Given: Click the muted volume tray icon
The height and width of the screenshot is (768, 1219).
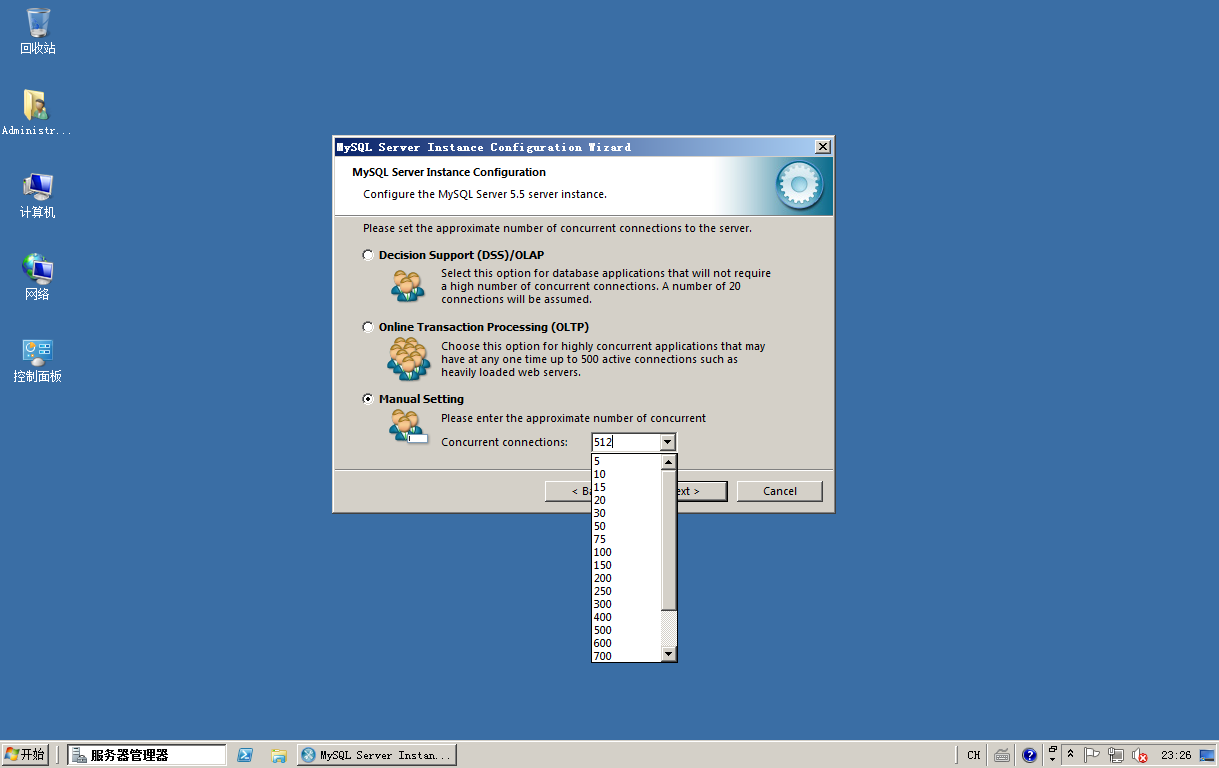Looking at the screenshot, I should [x=1138, y=755].
